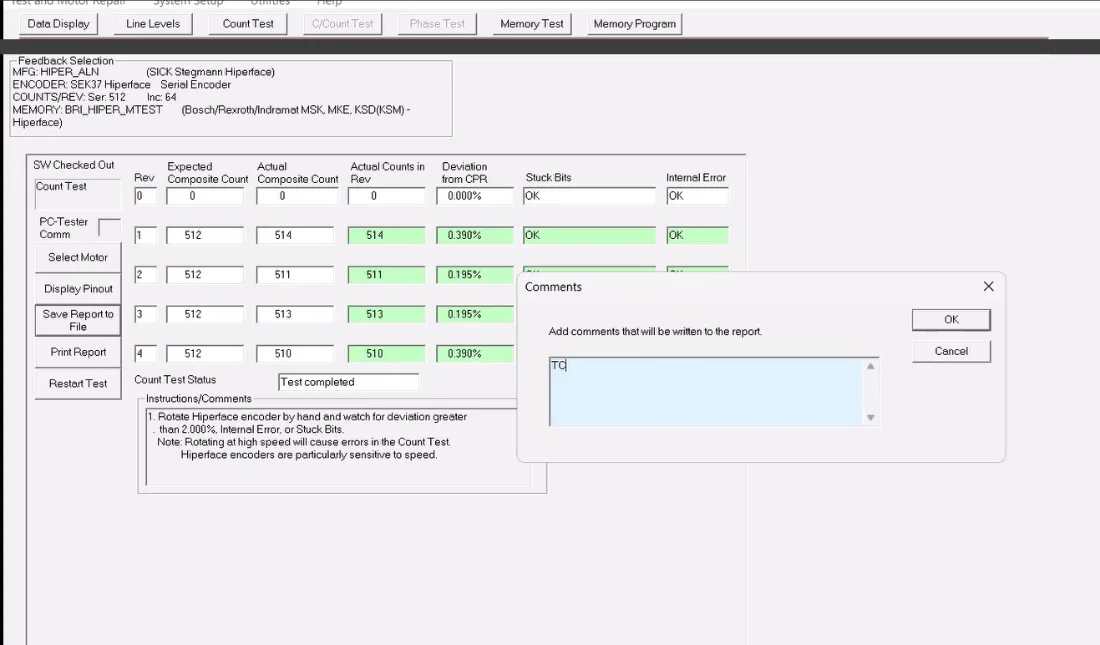Select the Count Test tab button
The image size is (1100, 645).
pyautogui.click(x=248, y=24)
